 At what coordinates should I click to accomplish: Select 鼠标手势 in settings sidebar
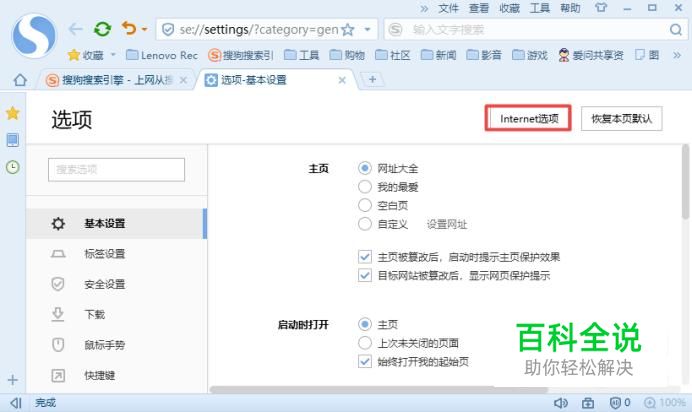pos(117,345)
